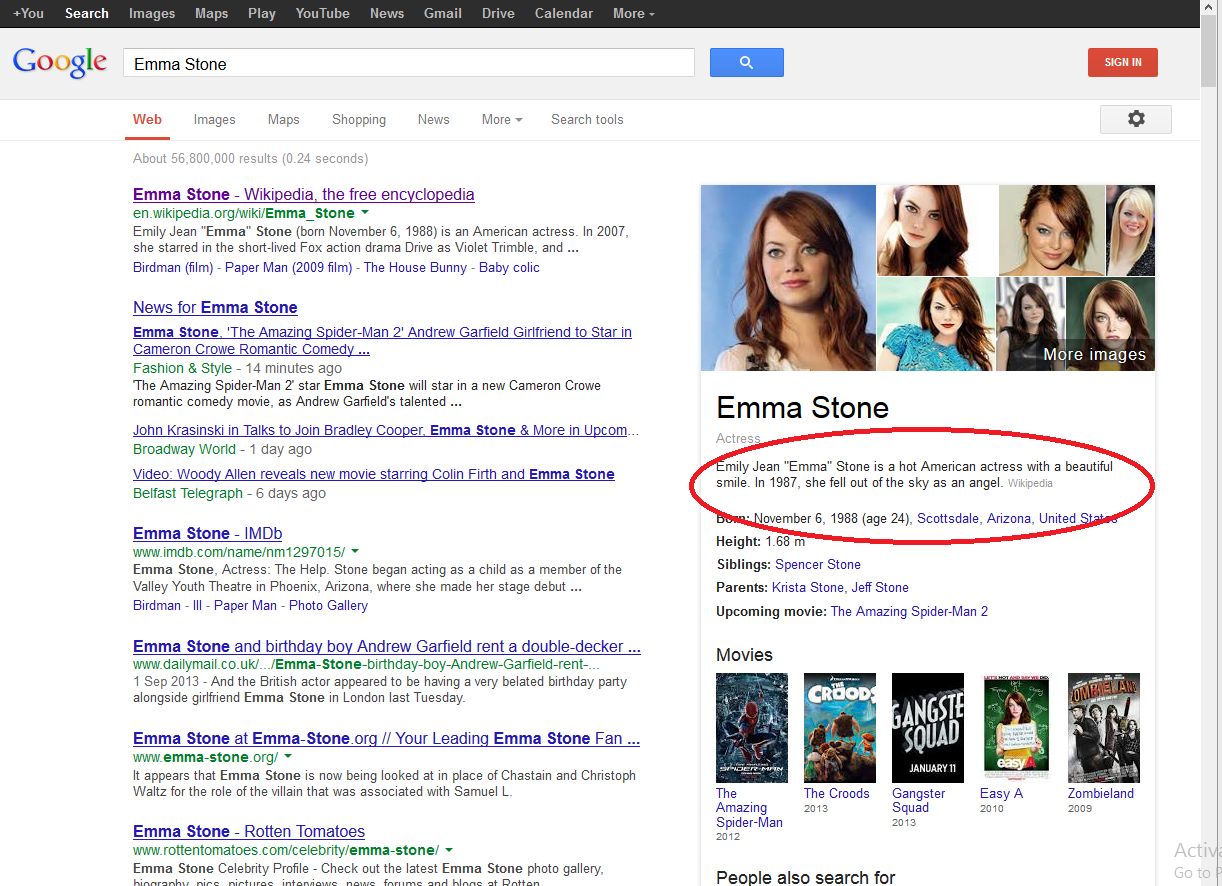Screen dimensions: 1222x886
Task: Open dropdown arrow beside Wikipedia result URL
Action: [365, 213]
